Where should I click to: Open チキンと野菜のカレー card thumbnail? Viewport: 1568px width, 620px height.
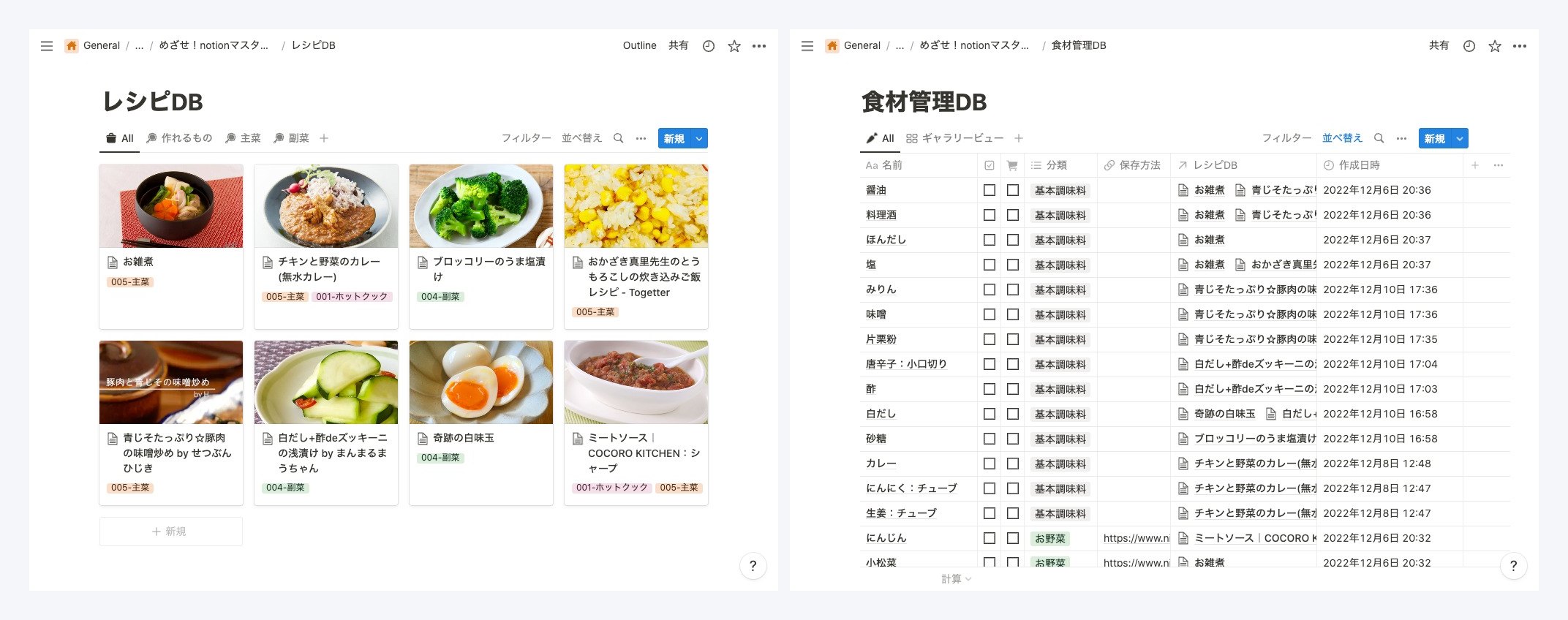[x=326, y=206]
